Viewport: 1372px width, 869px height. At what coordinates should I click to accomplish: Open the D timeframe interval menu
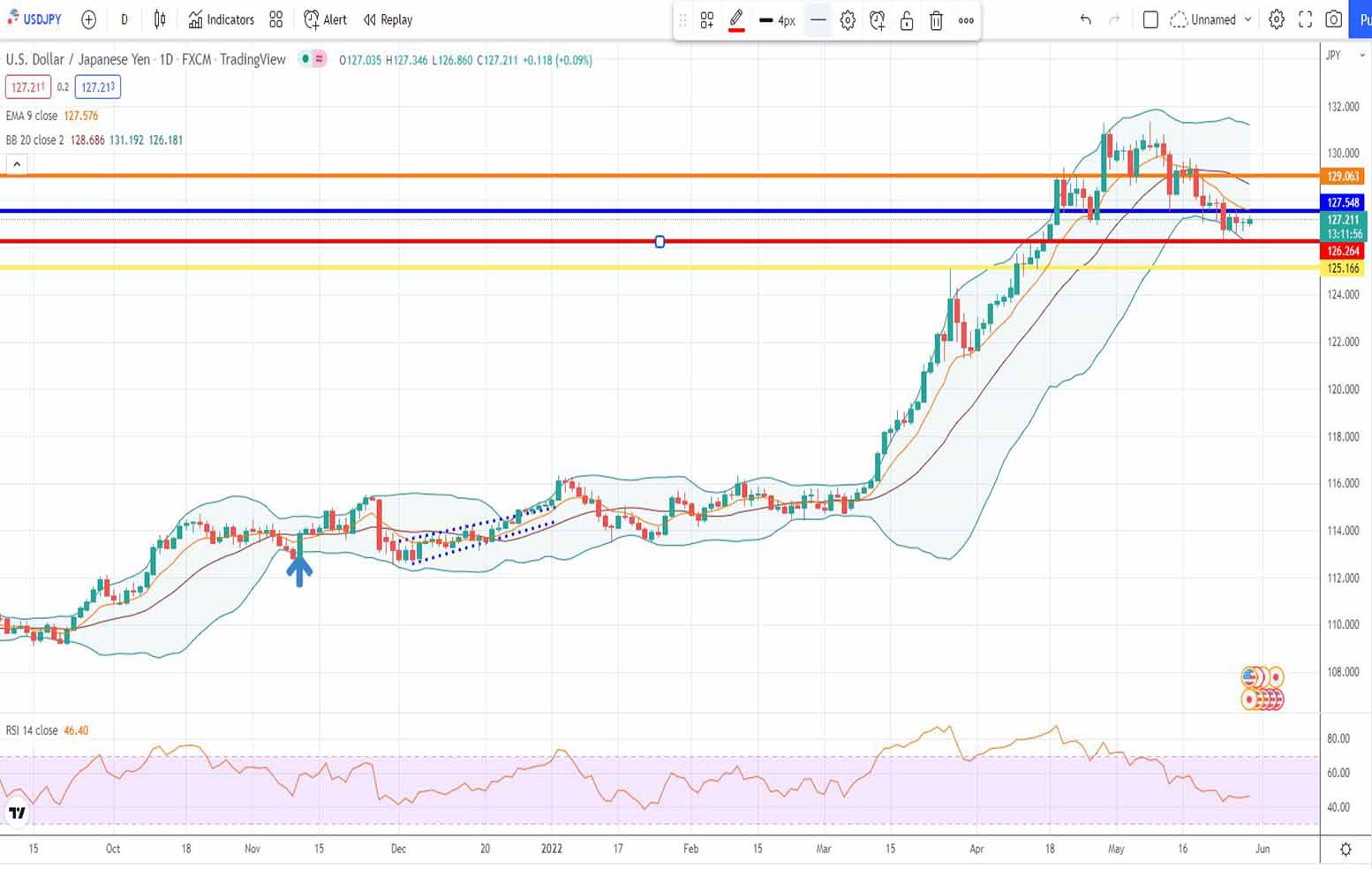[124, 19]
